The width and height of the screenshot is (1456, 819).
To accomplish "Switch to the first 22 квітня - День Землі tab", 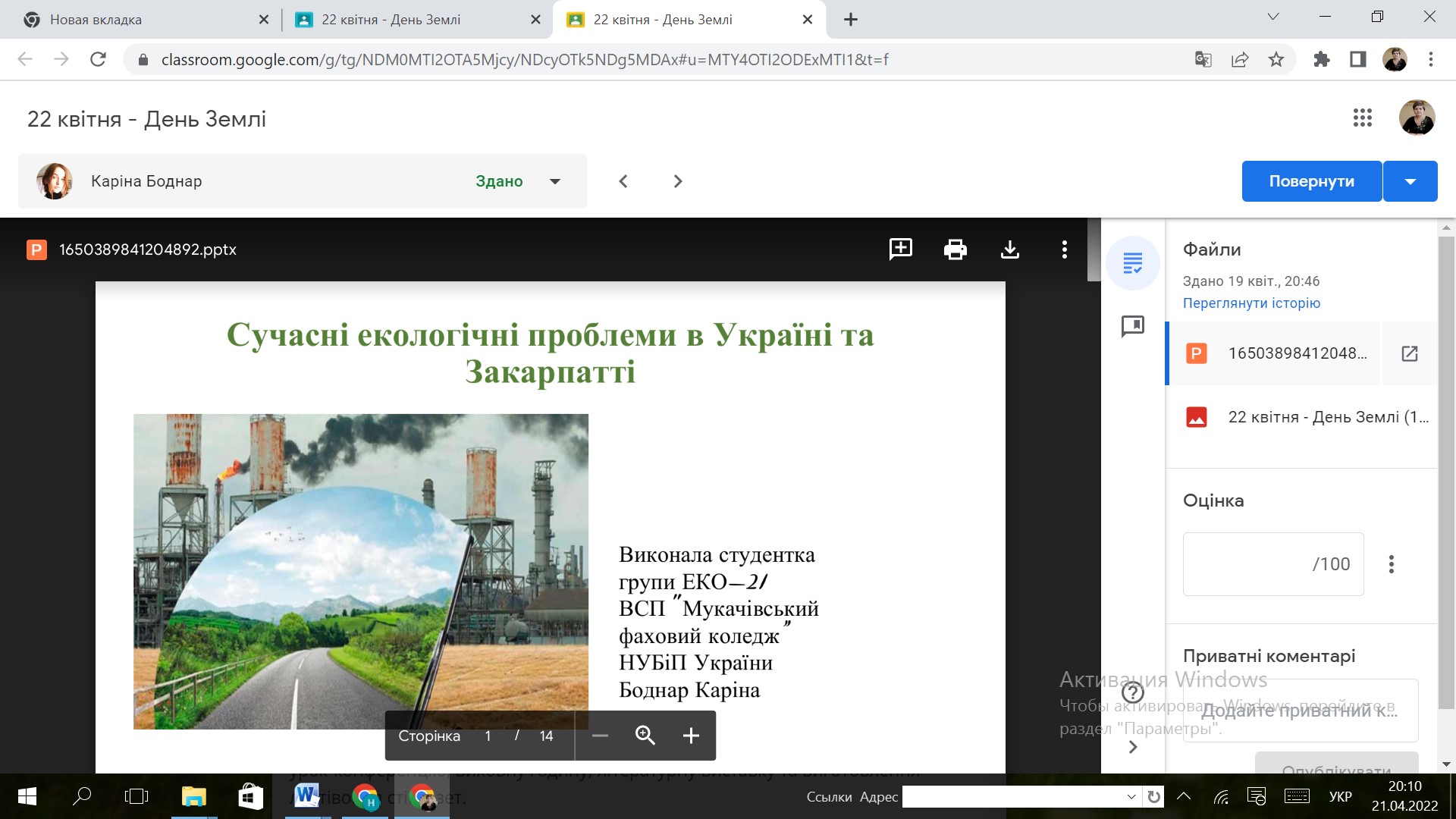I will (x=419, y=20).
